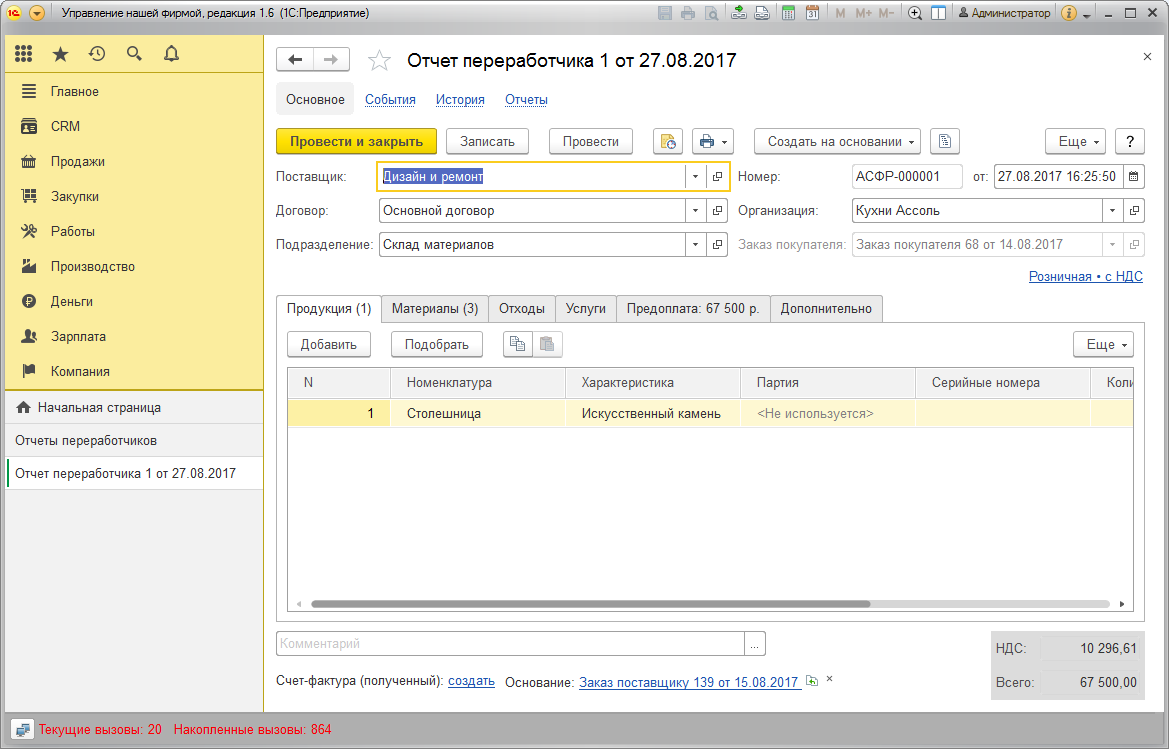Open the History clock icon
This screenshot has width=1169, height=749.
pyautogui.click(x=97, y=54)
